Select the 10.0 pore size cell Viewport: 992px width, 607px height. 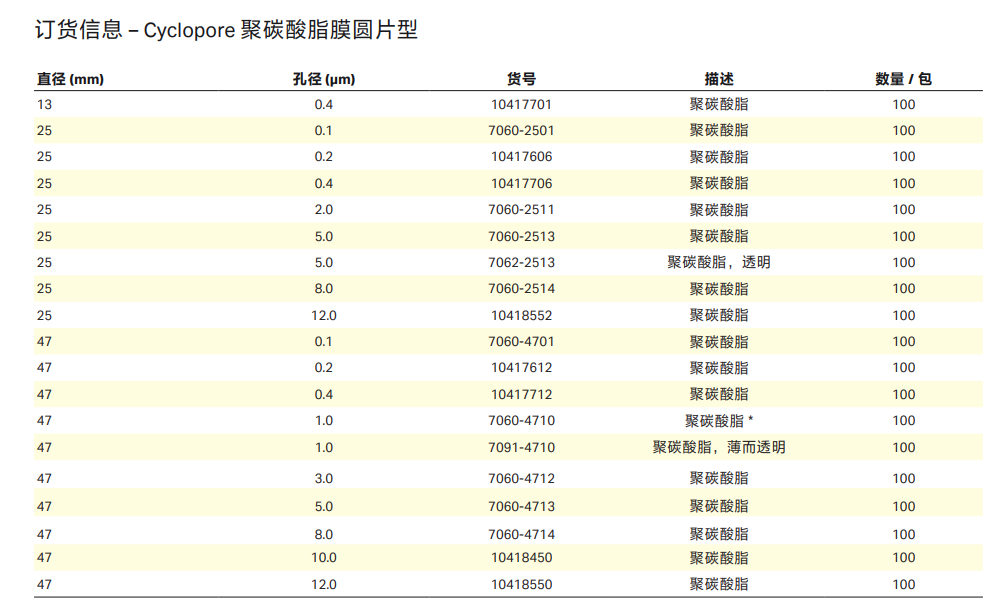324,558
